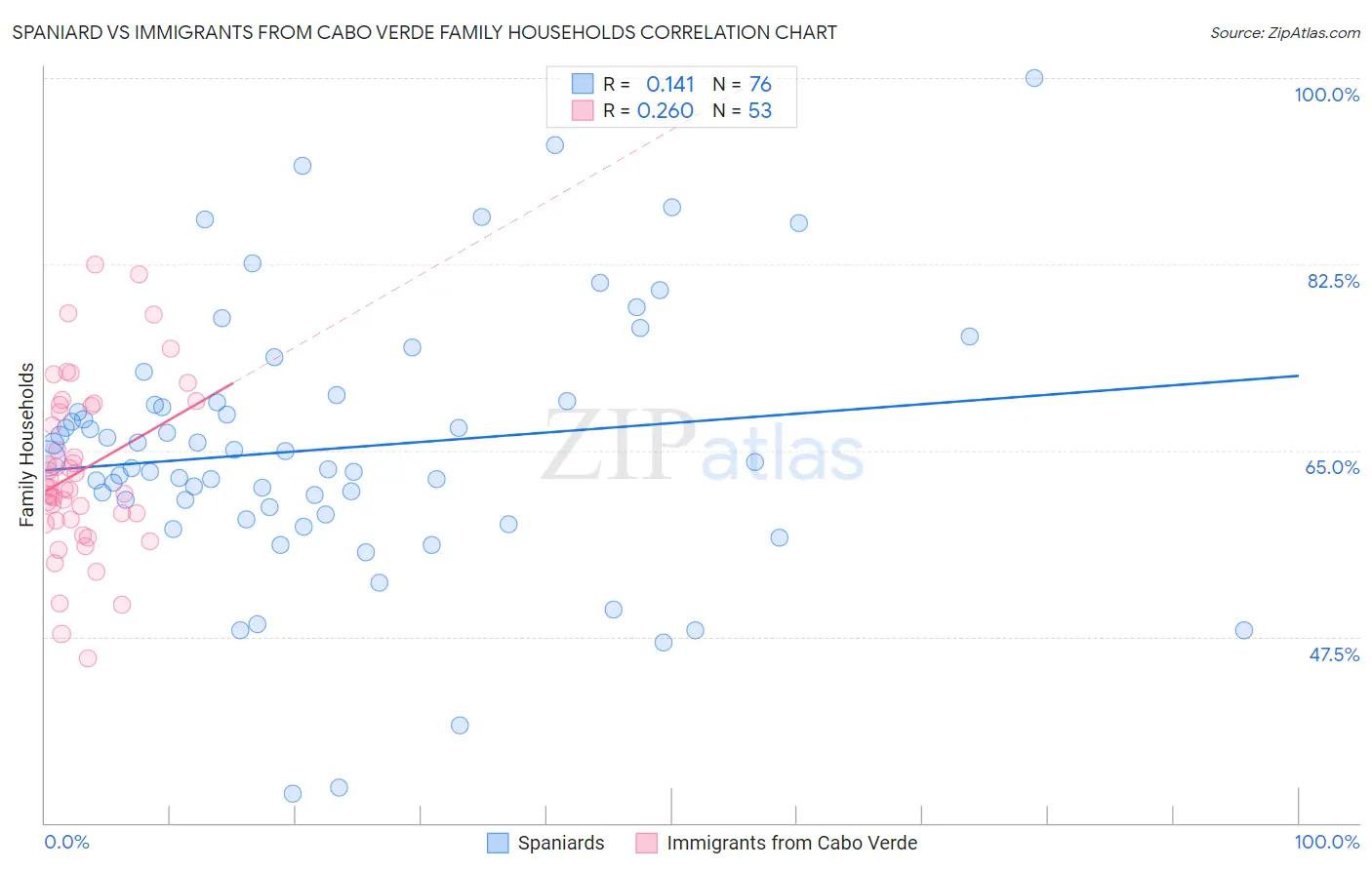Click the 100.0% label on the vertical axis
Viewport: 1372px width, 870px height.
pos(1326,95)
